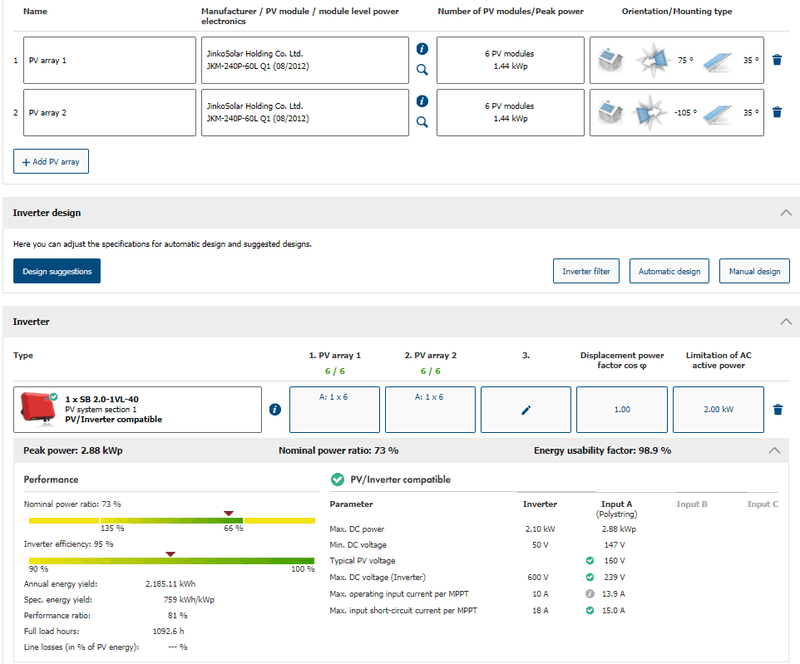Run Automatic design
The height and width of the screenshot is (664, 800).
[x=669, y=271]
